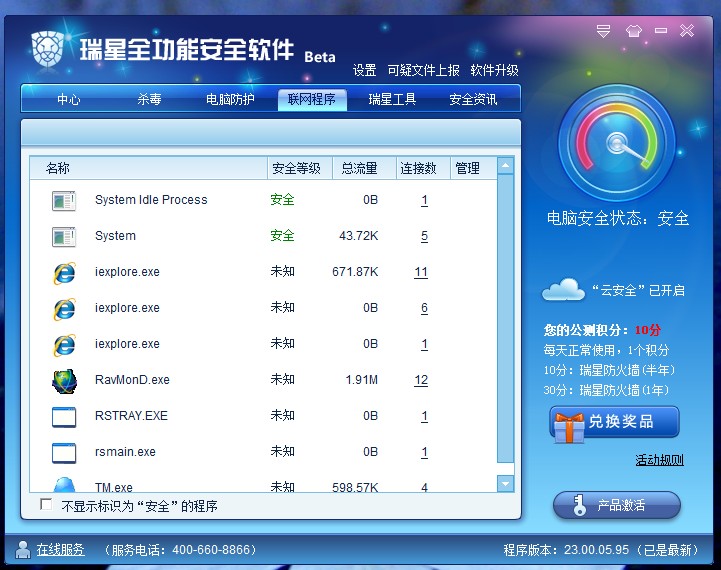Screen dimensions: 721x570
Task: Click the TM.exe icon
Action: 64,484
